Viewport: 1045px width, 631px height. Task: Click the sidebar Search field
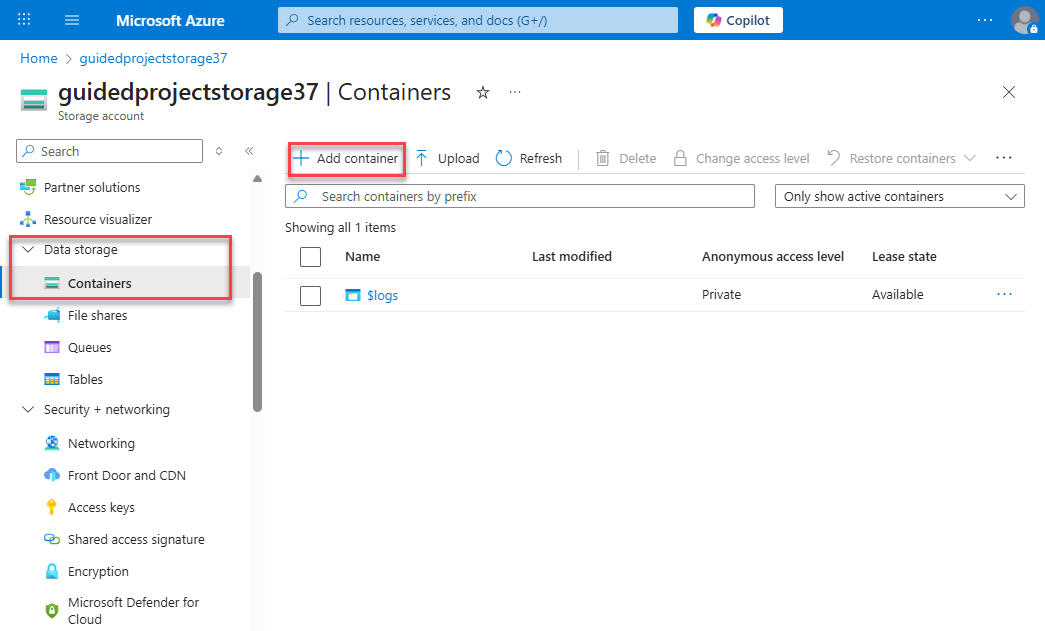tap(109, 151)
